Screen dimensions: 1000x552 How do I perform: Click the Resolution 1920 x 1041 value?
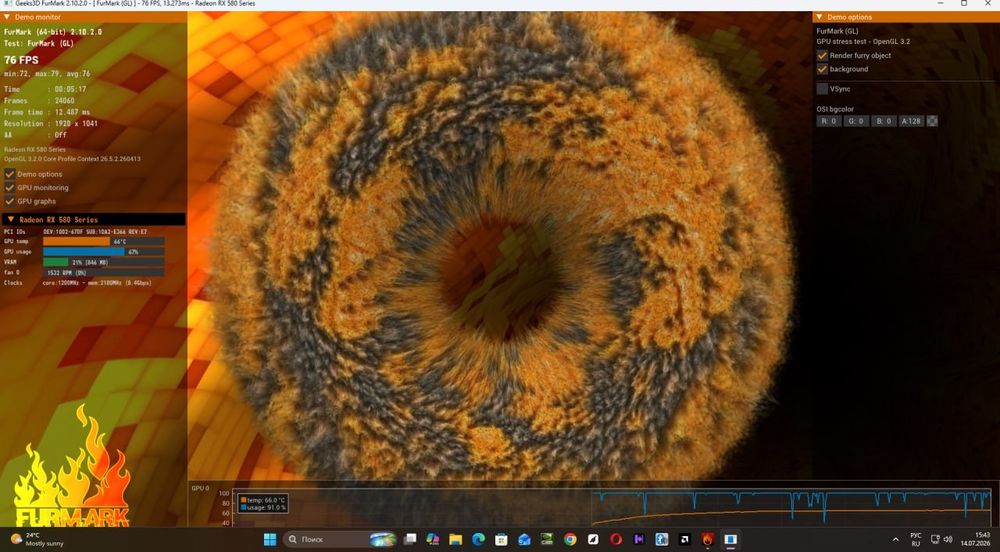(x=76, y=124)
